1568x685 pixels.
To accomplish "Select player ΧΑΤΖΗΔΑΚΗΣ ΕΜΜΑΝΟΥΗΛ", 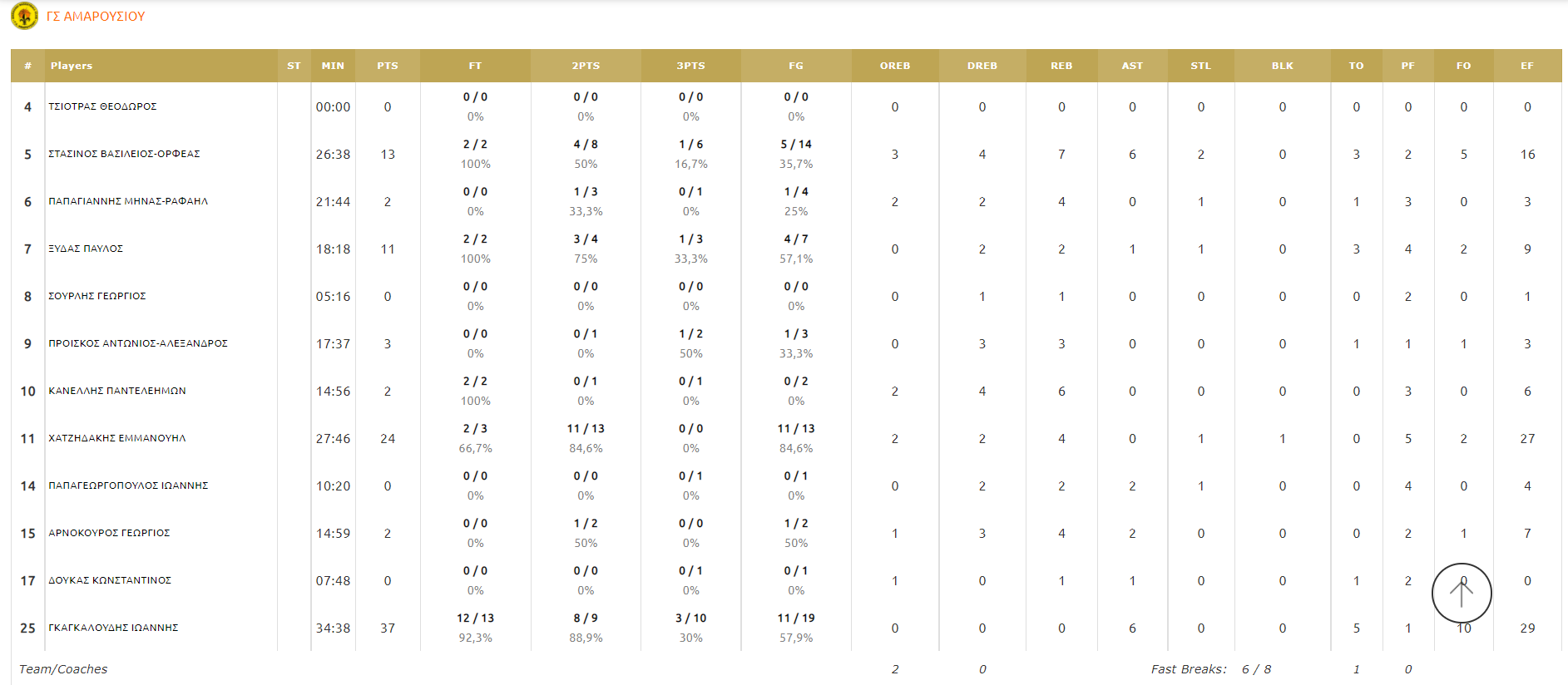I will click(117, 438).
